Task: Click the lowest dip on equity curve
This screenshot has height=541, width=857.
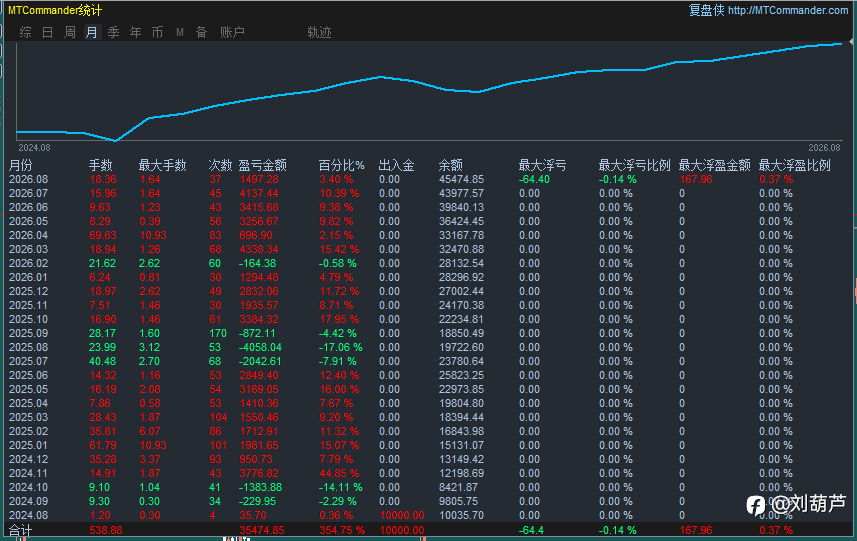Action: [x=115, y=140]
